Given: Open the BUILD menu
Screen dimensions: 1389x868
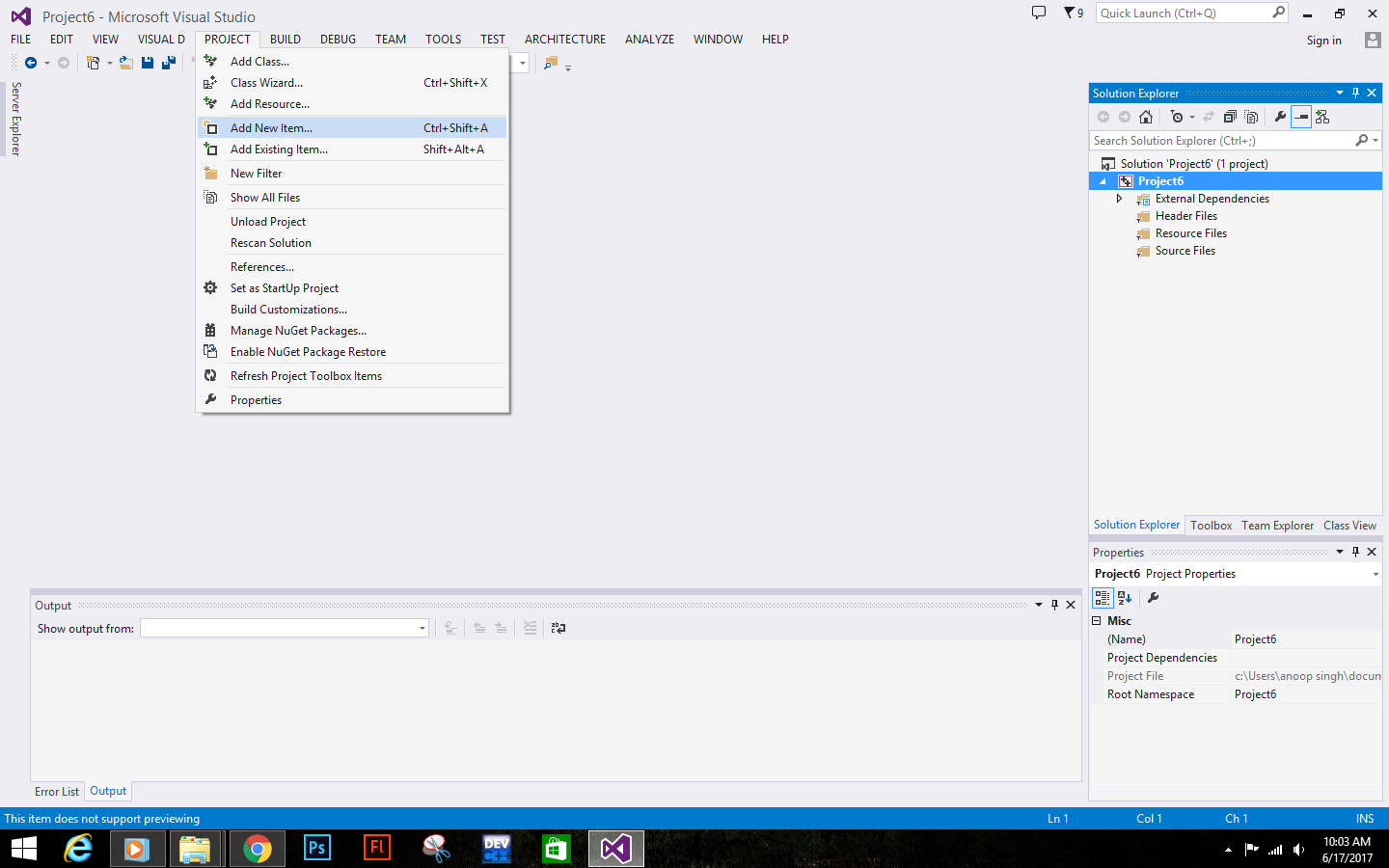Looking at the screenshot, I should (x=285, y=39).
